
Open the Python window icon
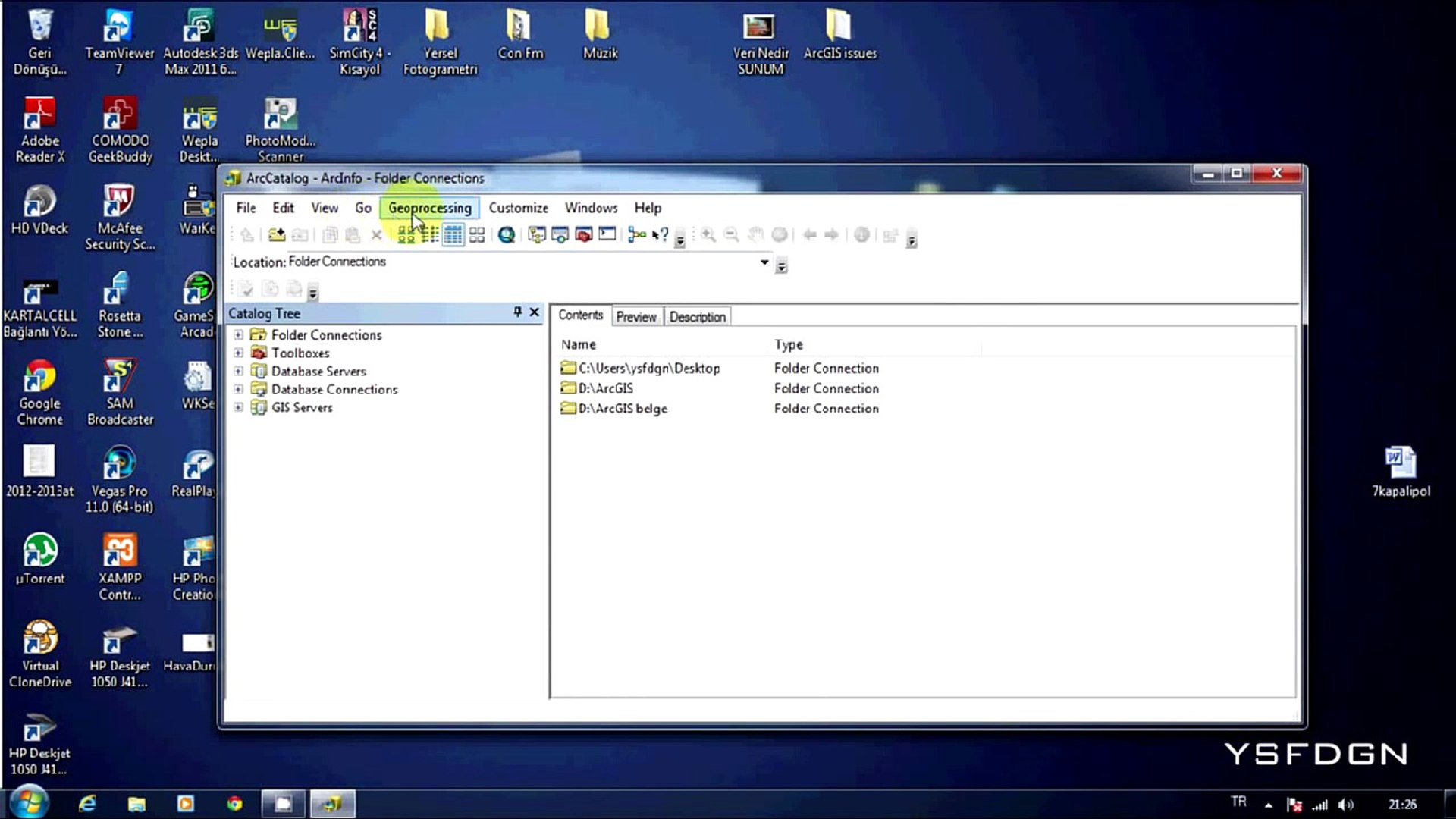(x=607, y=234)
